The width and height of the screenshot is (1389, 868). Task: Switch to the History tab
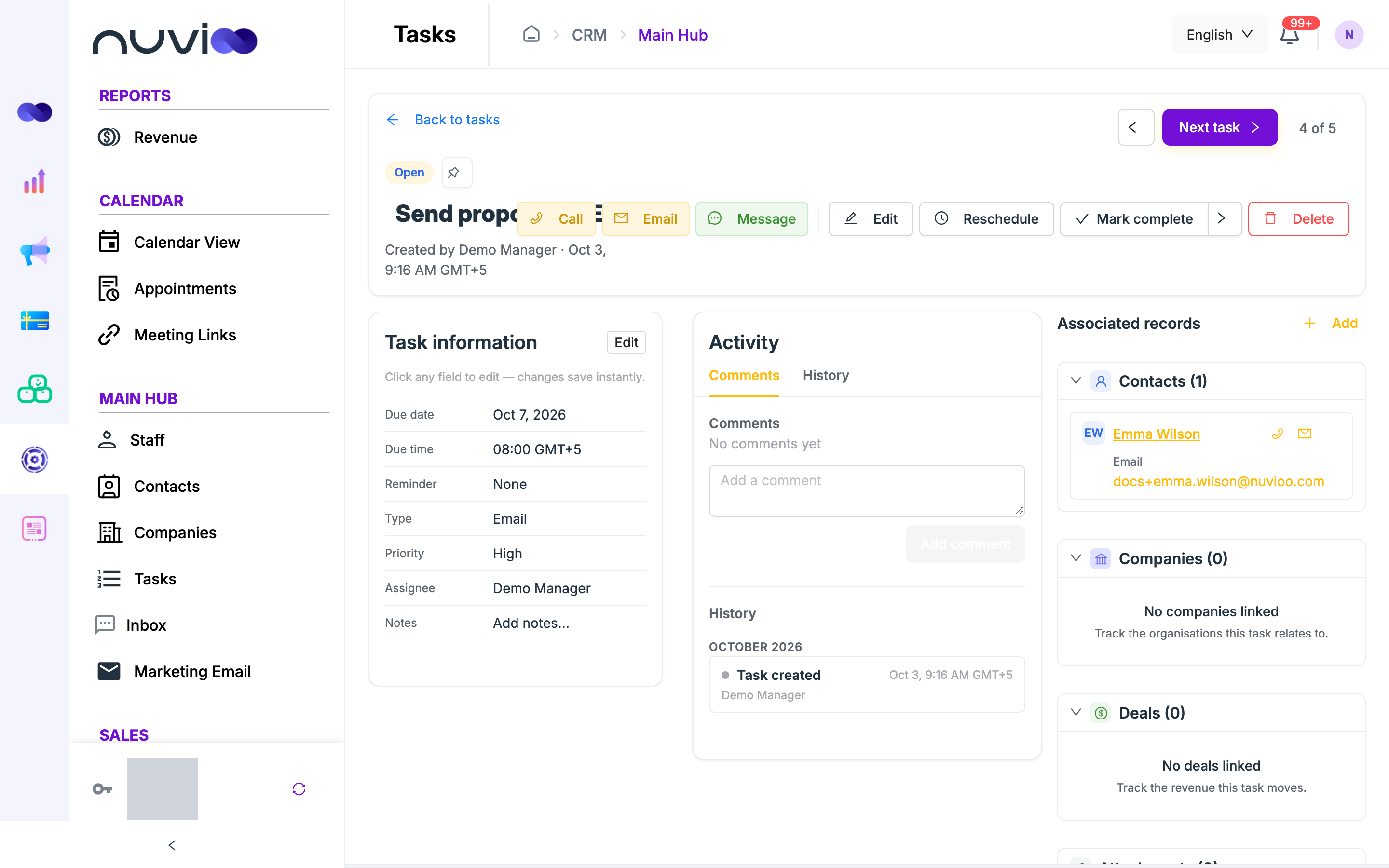(x=825, y=376)
